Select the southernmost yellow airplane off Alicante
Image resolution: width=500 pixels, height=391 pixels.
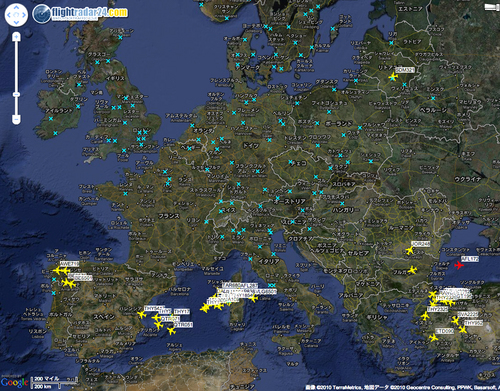(171, 331)
